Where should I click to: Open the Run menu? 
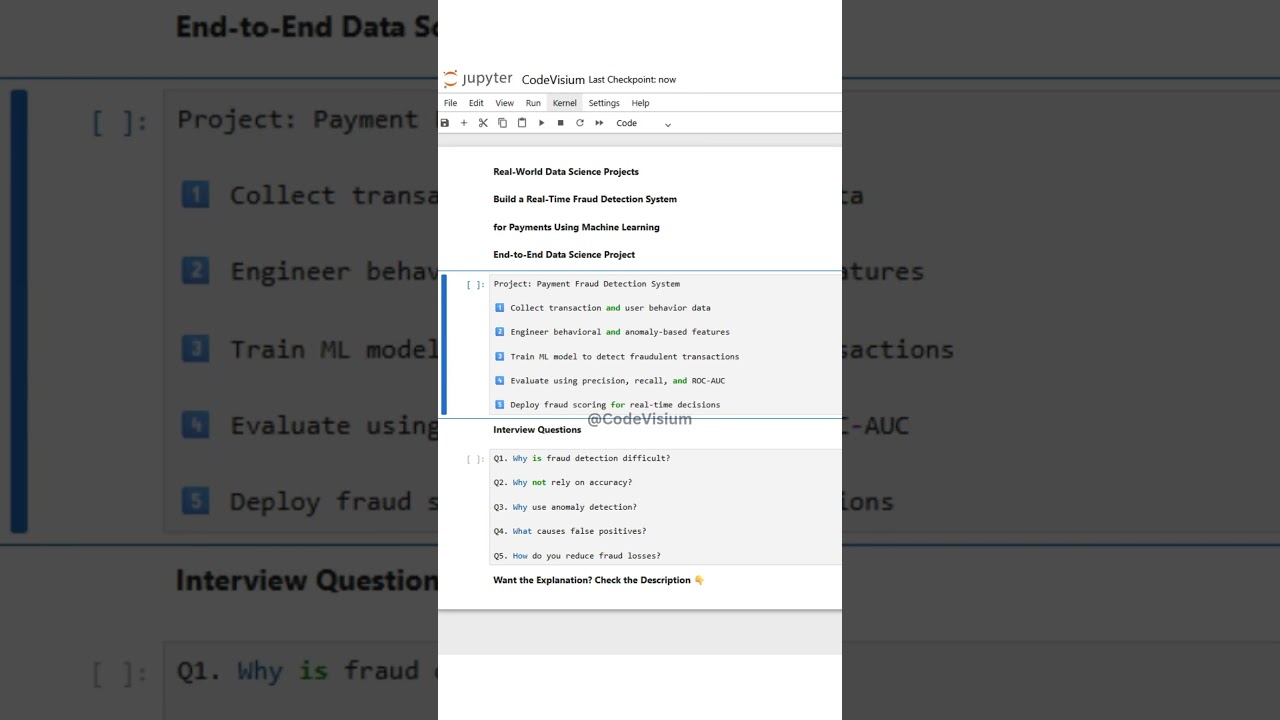click(x=533, y=103)
